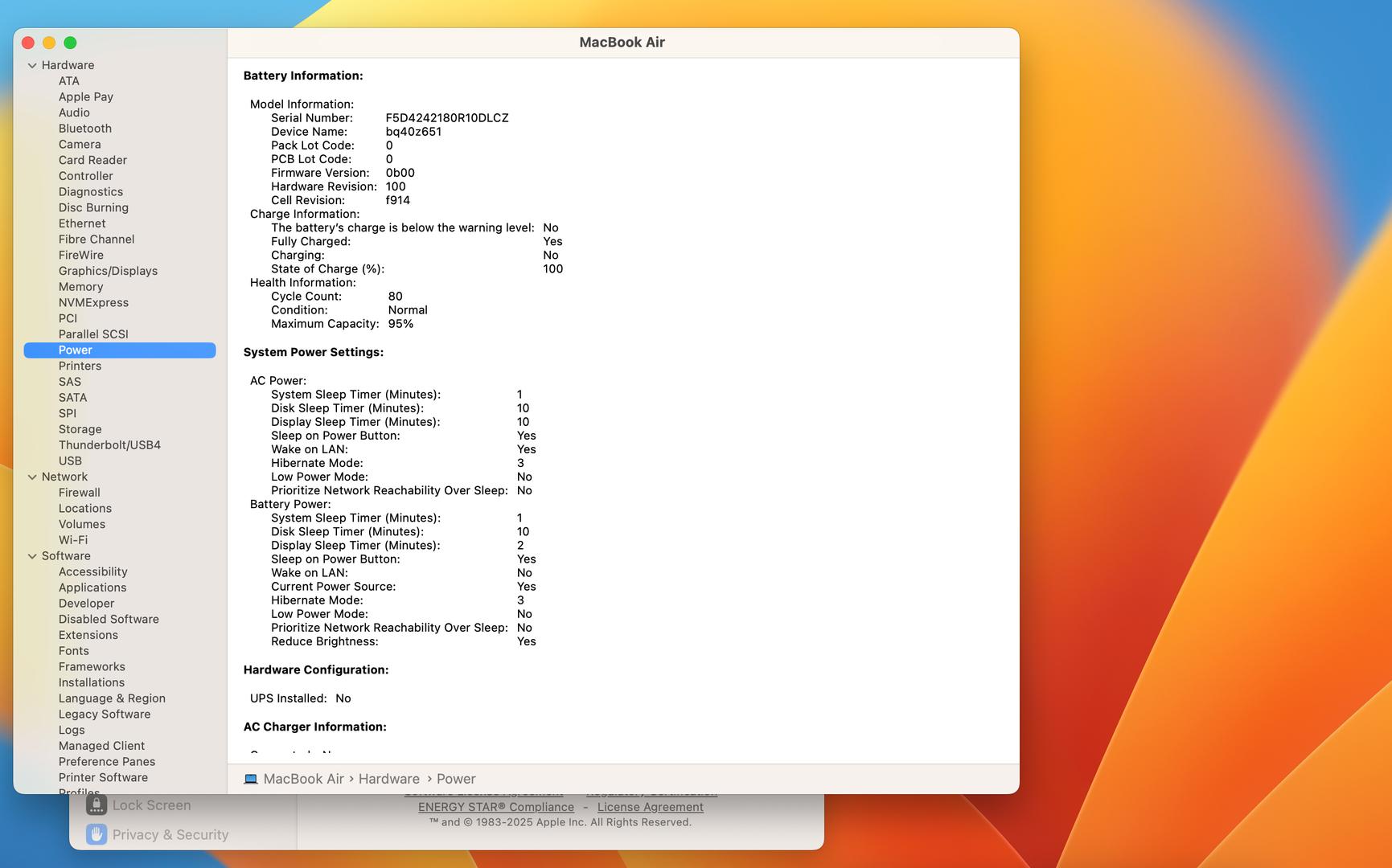Select SATA in the sidebar
This screenshot has width=1392, height=868.
click(72, 398)
